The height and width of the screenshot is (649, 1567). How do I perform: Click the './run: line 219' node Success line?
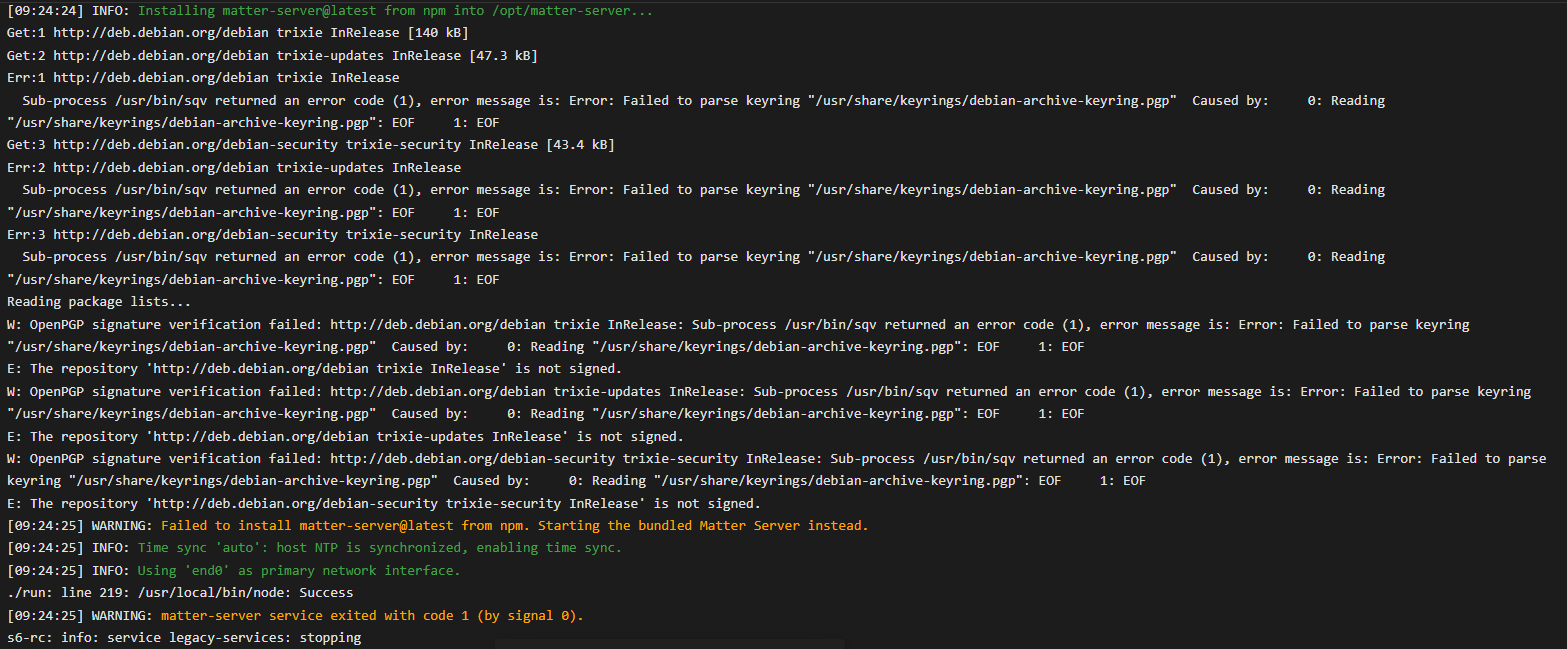180,592
